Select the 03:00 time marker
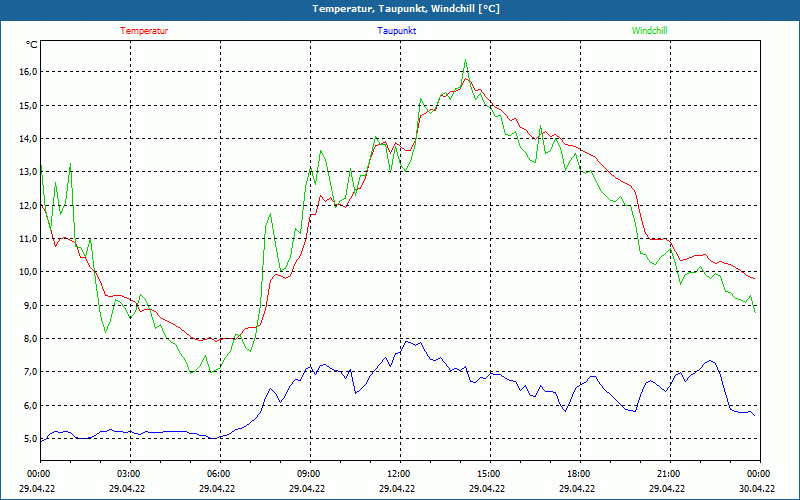The height and width of the screenshot is (500, 800). pos(129,474)
